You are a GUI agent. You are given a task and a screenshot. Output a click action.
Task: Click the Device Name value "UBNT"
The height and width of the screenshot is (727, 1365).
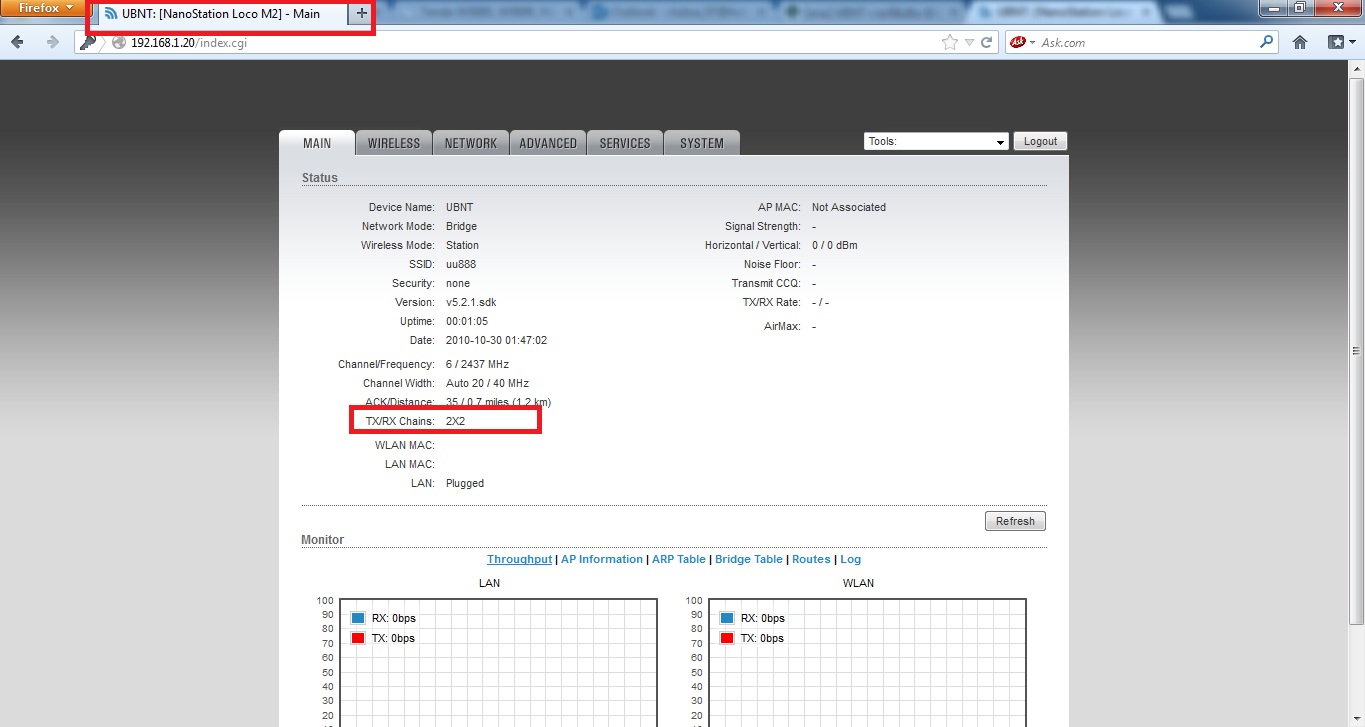click(460, 207)
